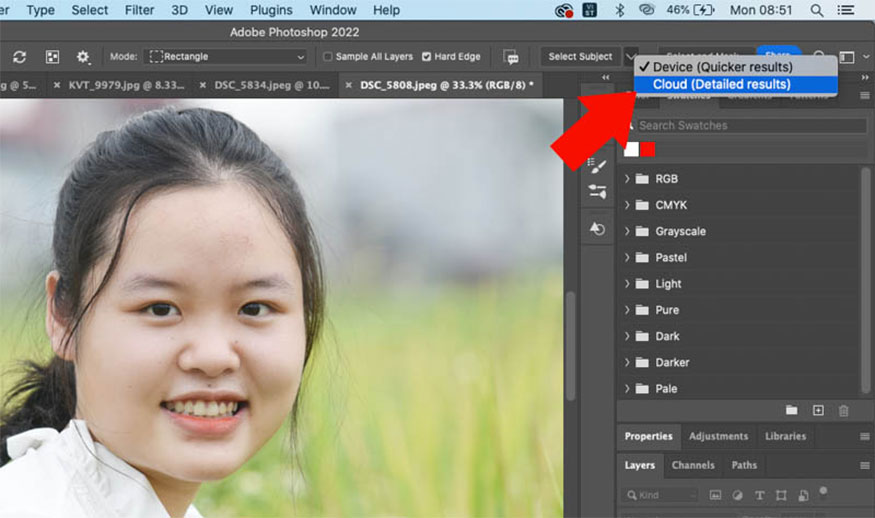Click the Search Swatches field

tap(751, 126)
